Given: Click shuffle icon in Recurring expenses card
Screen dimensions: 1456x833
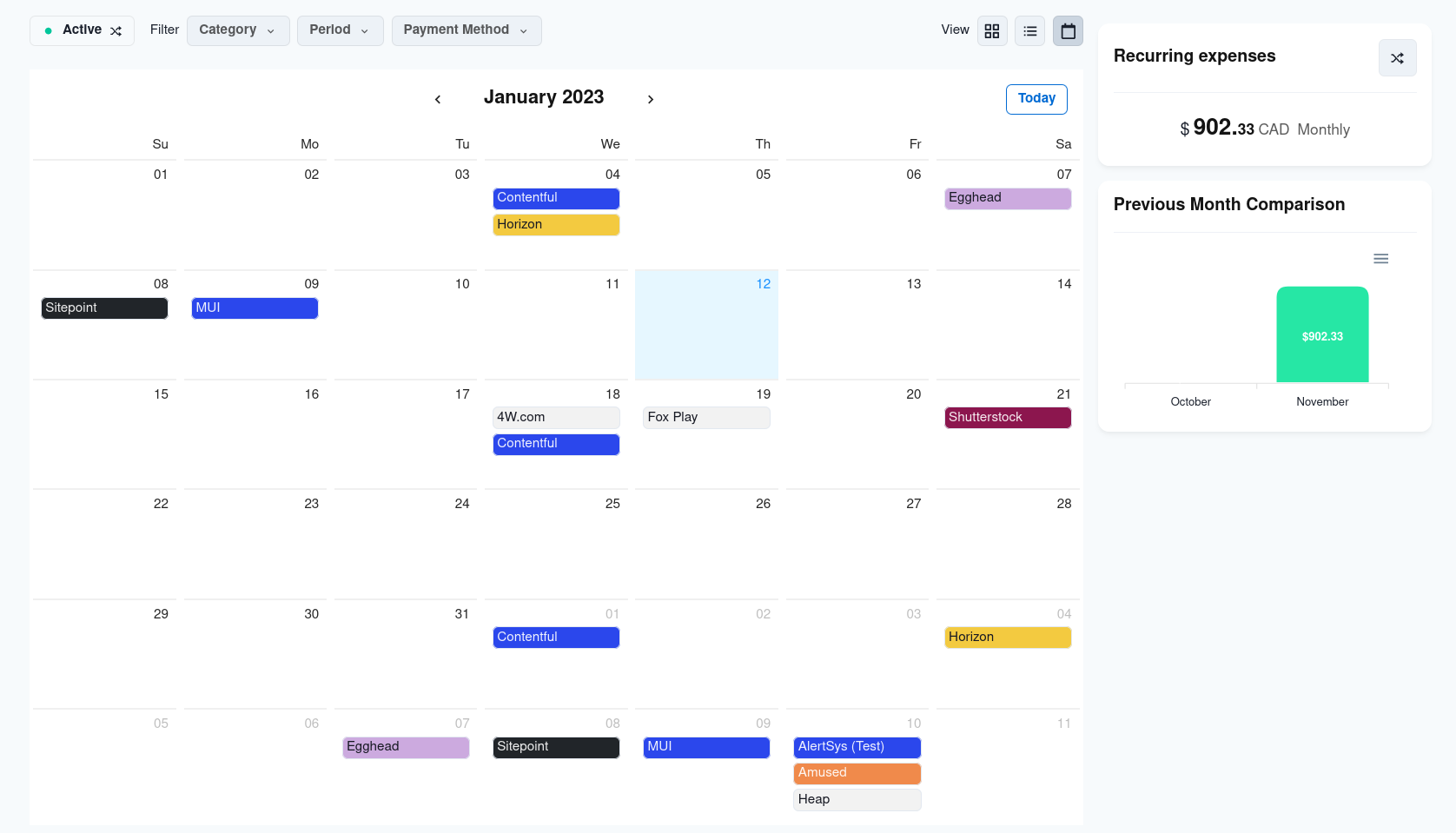Looking at the screenshot, I should click(1397, 58).
